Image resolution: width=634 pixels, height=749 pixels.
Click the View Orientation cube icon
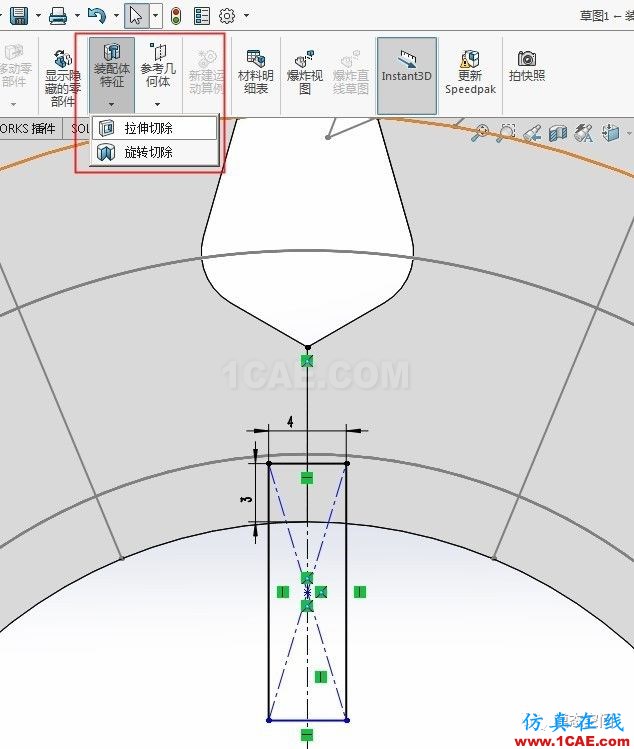click(610, 132)
